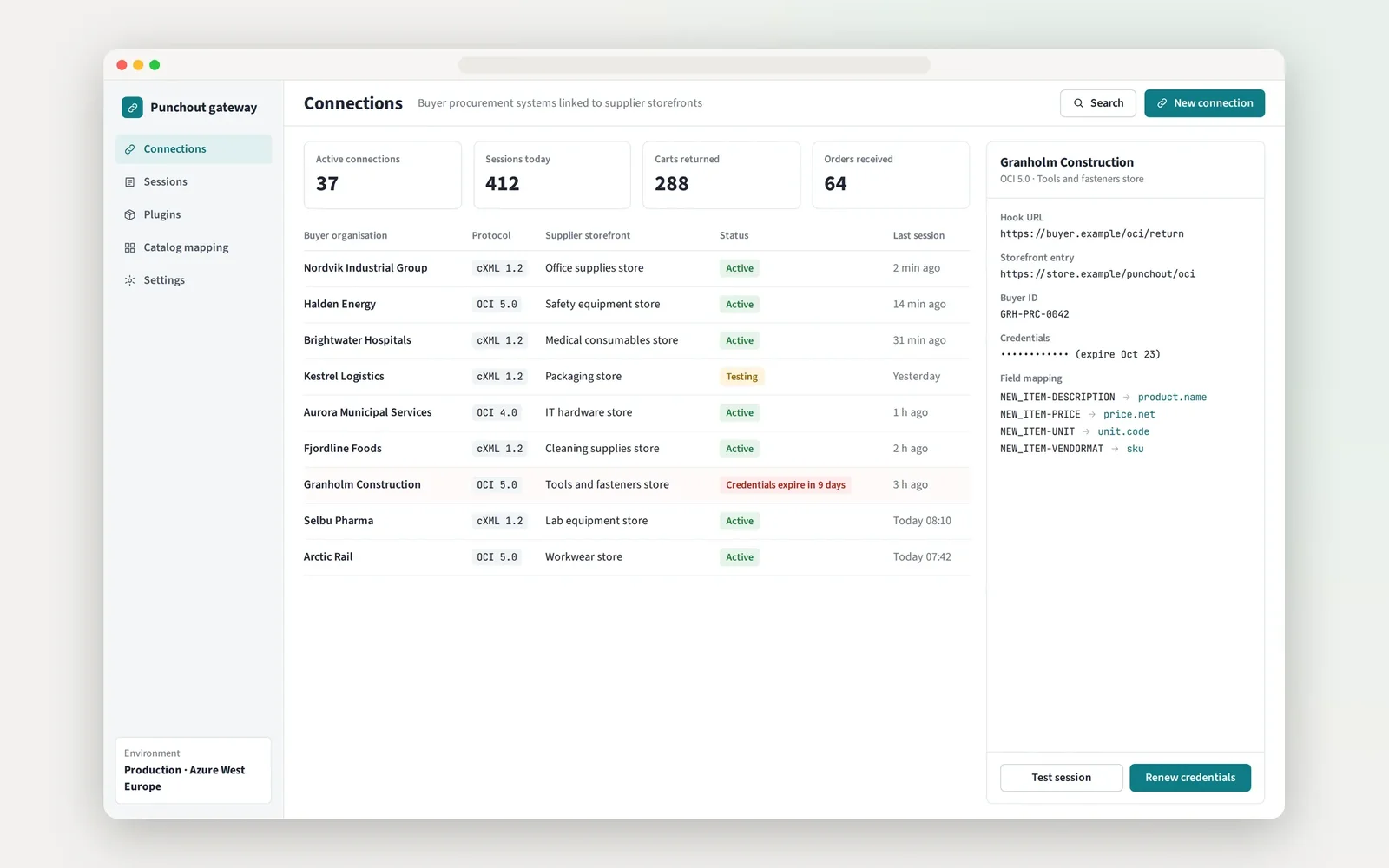1389x868 pixels.
Task: Click the Sessions today stat card
Action: point(552,175)
